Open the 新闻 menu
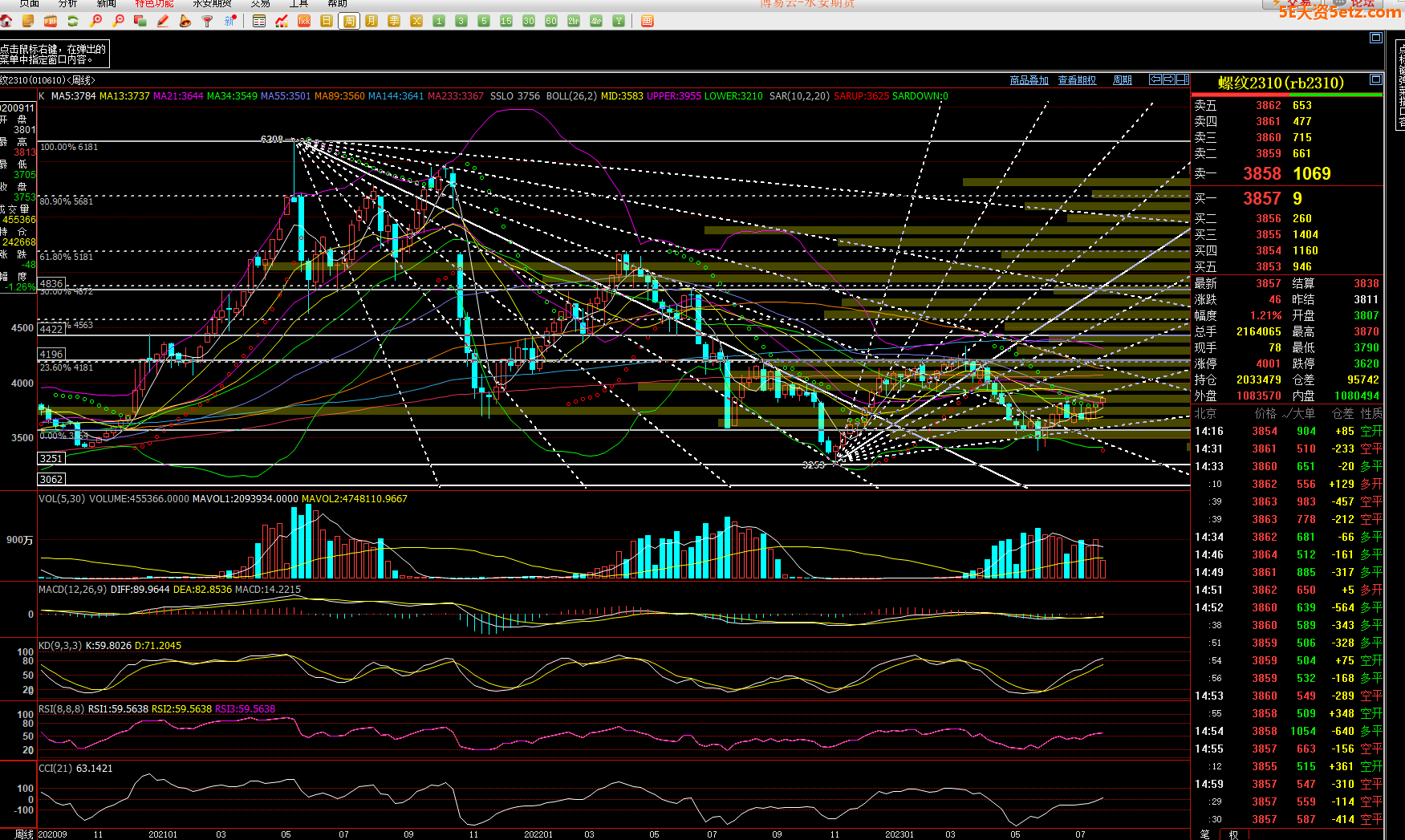Viewport: 1405px width, 840px height. [x=106, y=3]
